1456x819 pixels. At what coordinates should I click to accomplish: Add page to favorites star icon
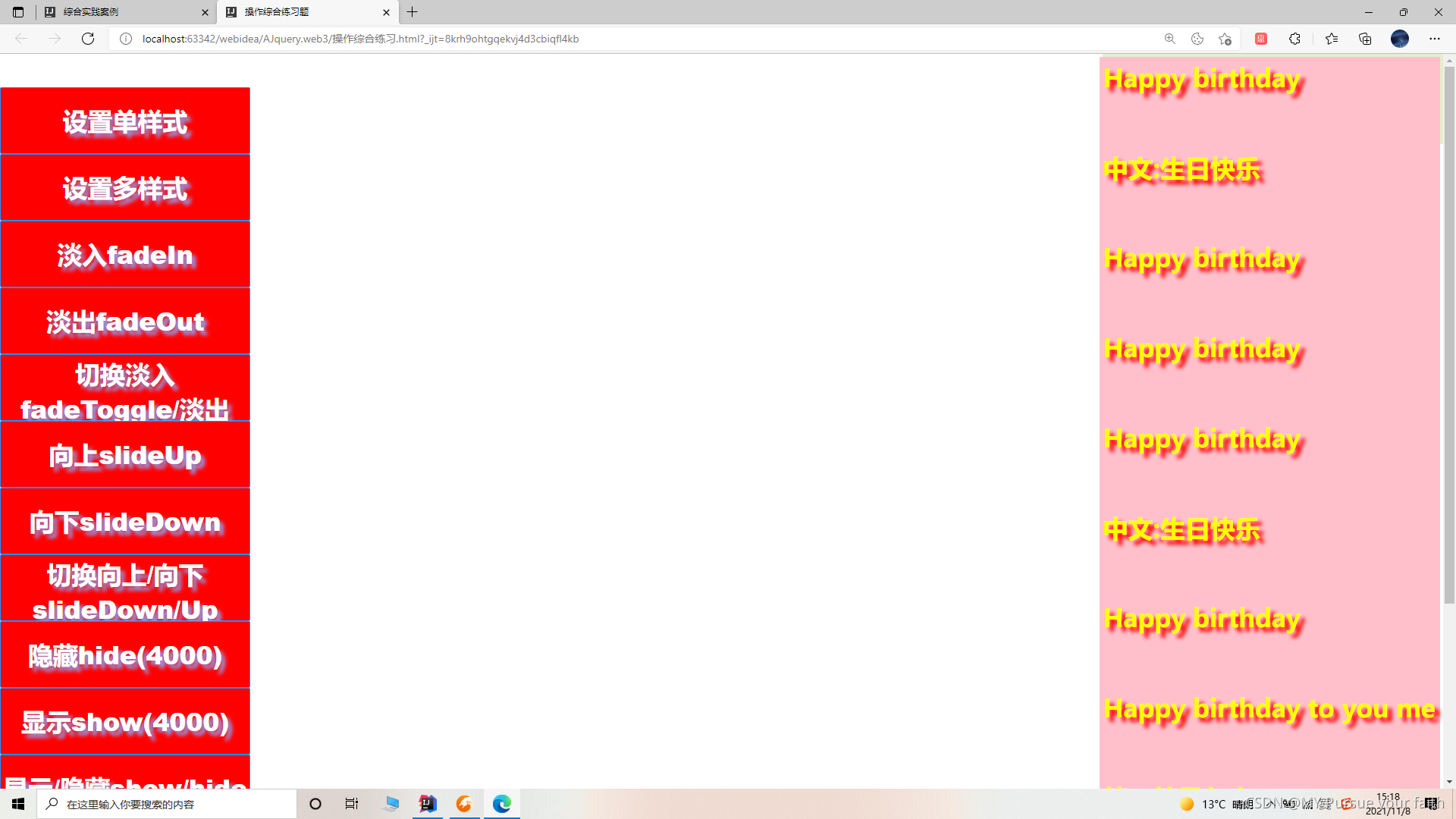click(x=1225, y=39)
